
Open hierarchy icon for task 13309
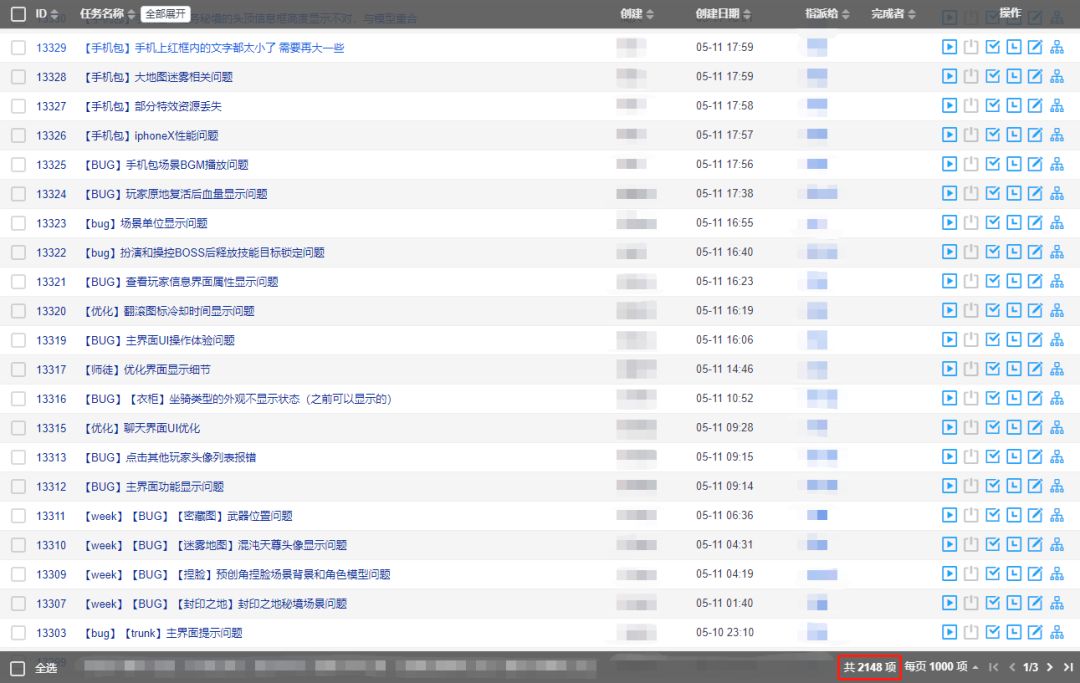[1057, 574]
